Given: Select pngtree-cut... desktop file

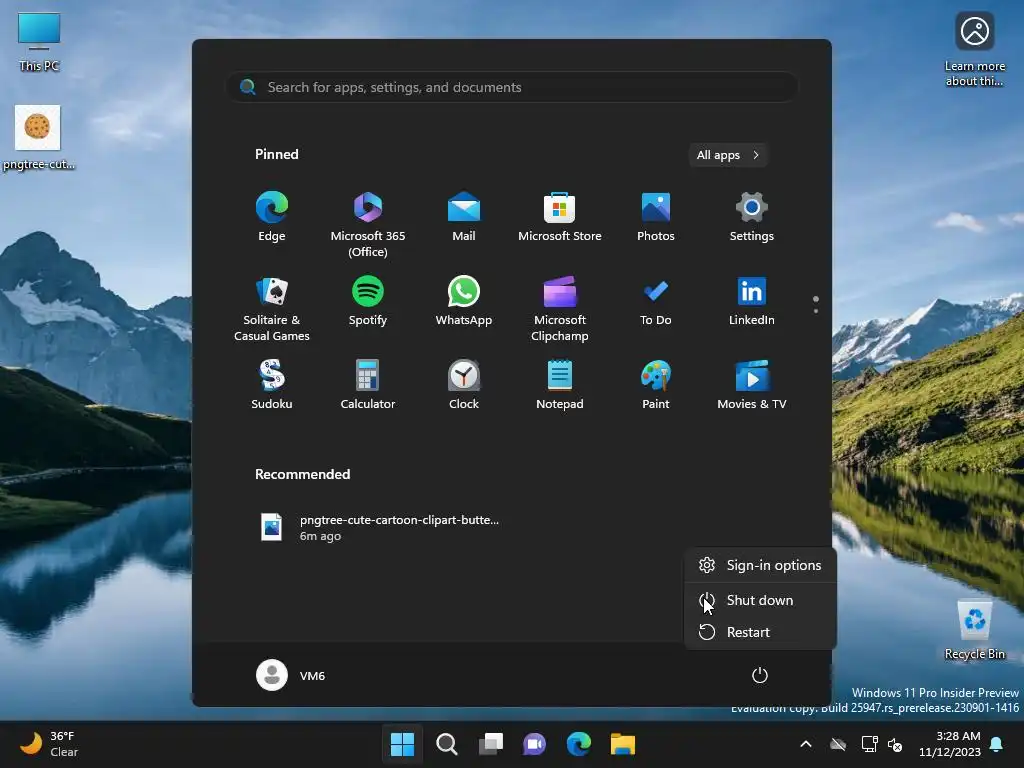Looking at the screenshot, I should click(x=38, y=138).
